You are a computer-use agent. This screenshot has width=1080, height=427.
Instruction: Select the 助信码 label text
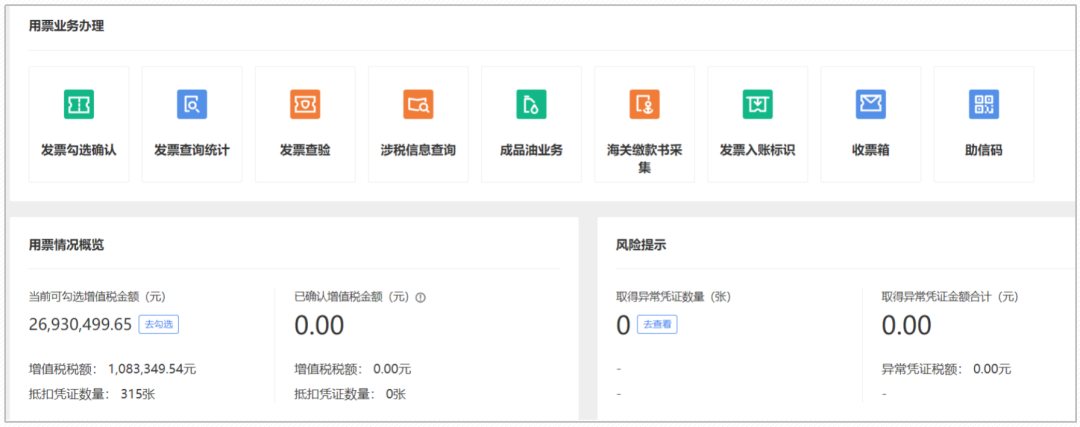984,150
